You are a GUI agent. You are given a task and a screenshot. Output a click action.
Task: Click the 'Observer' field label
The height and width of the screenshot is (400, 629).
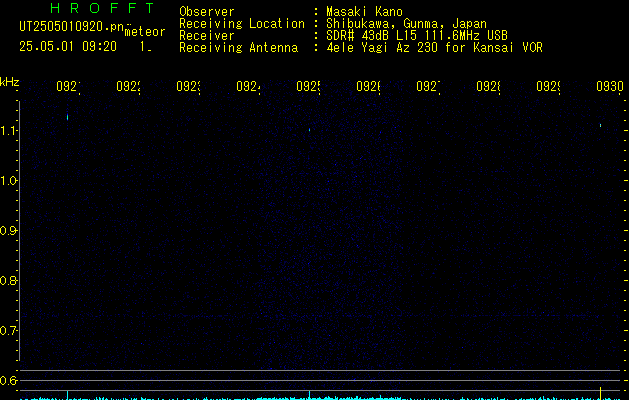(x=207, y=12)
